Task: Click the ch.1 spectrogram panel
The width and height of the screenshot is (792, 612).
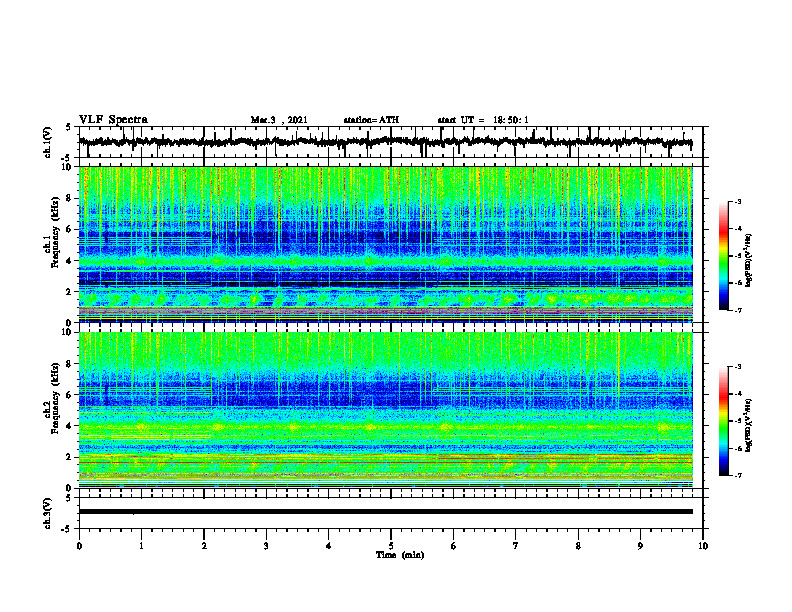Action: [385, 244]
